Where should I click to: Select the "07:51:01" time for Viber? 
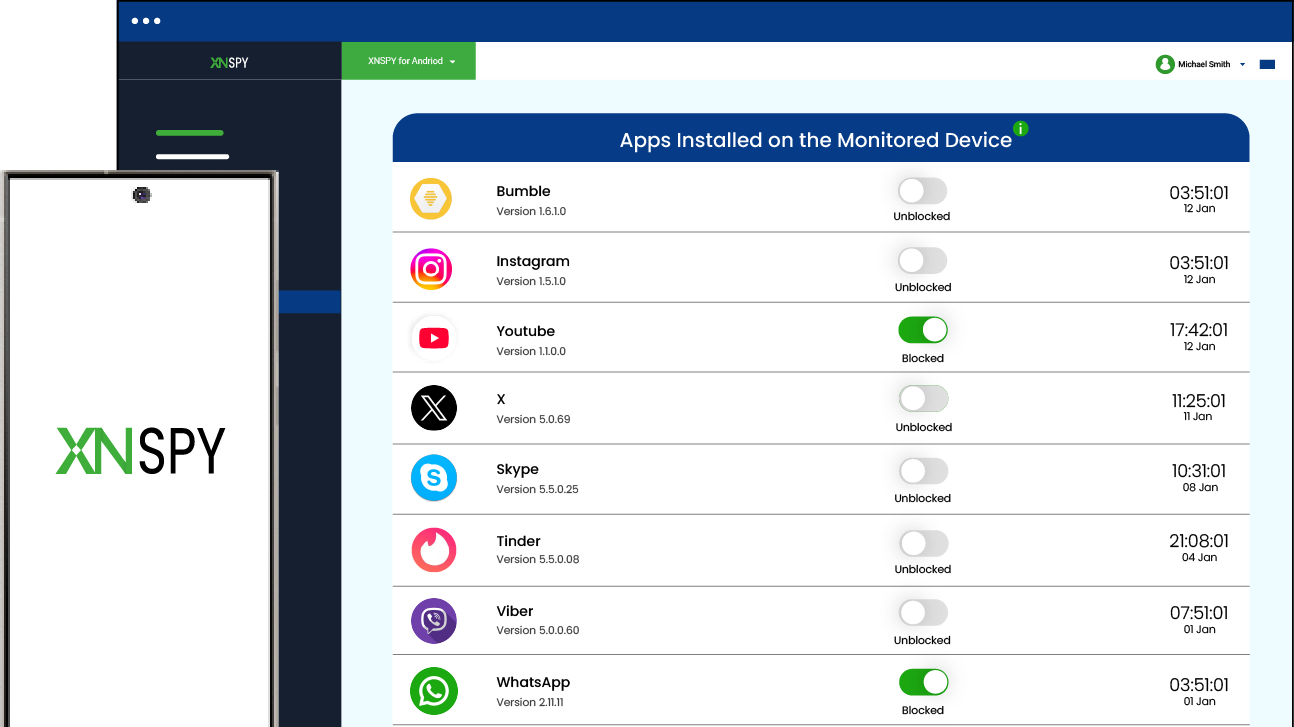(1199, 613)
